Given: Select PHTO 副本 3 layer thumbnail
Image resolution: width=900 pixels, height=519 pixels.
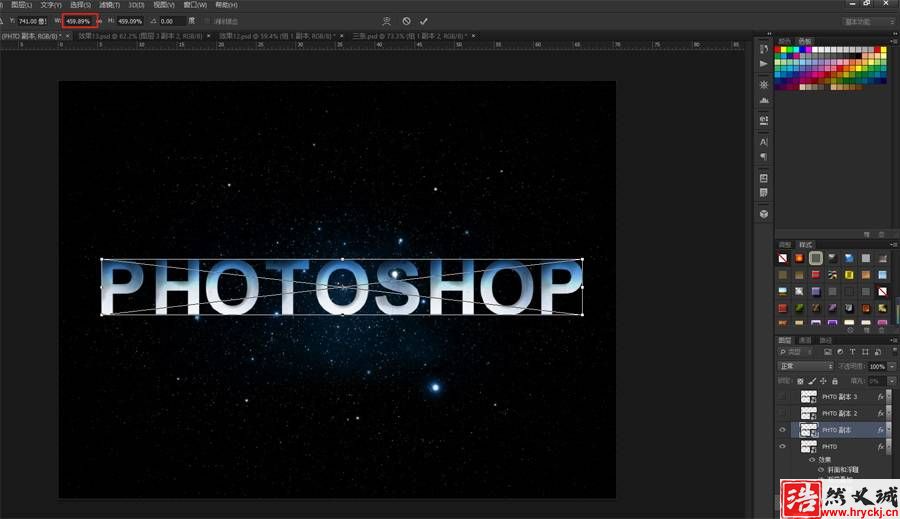Looking at the screenshot, I should tap(809, 397).
